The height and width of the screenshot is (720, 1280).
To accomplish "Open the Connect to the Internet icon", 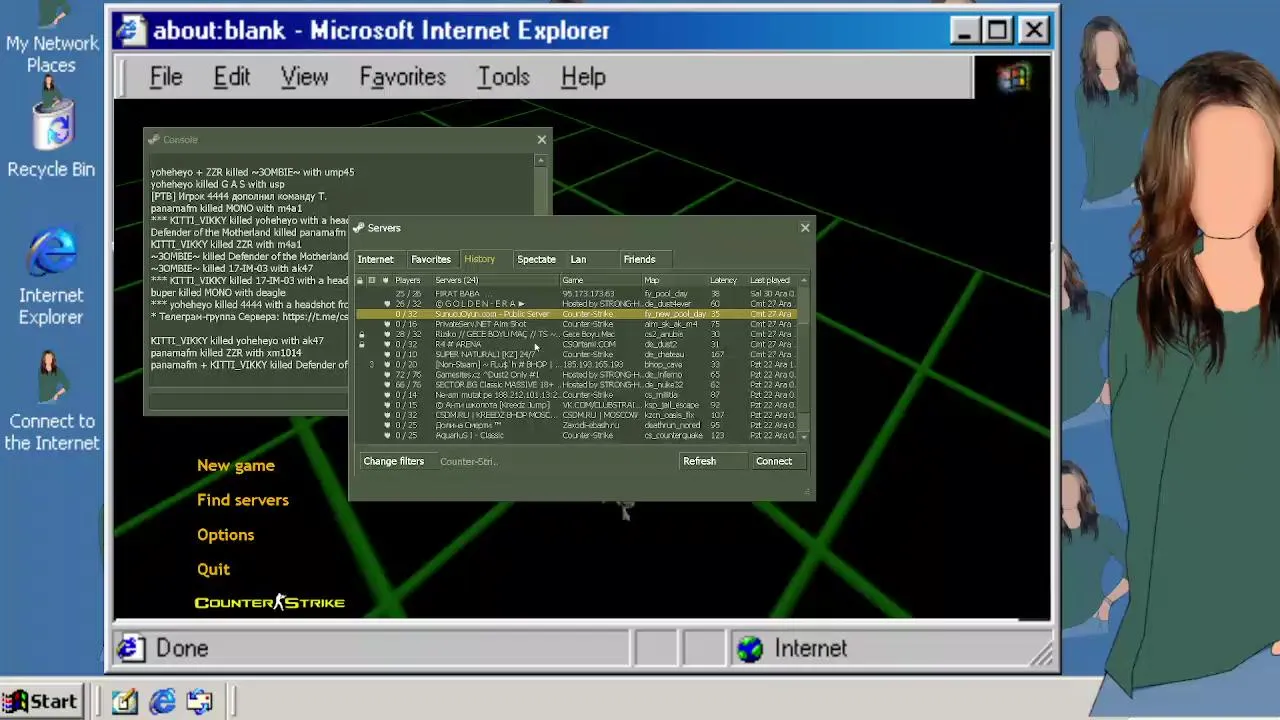I will click(51, 400).
